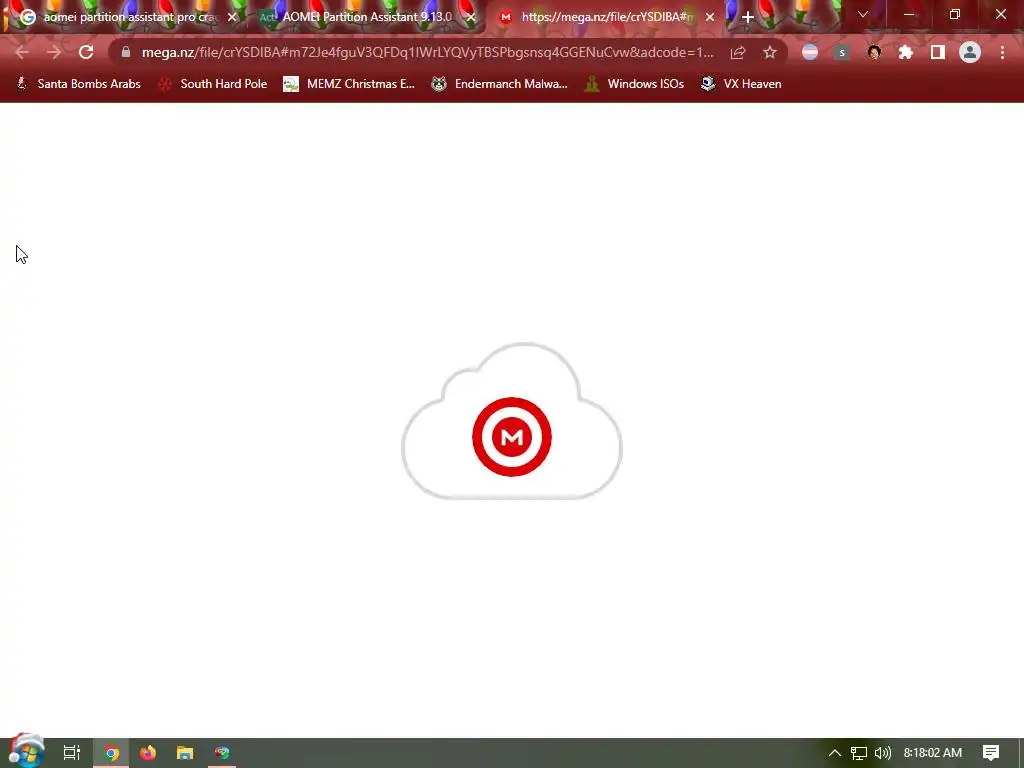Click the MEGA logo in the cloud

pos(512,437)
